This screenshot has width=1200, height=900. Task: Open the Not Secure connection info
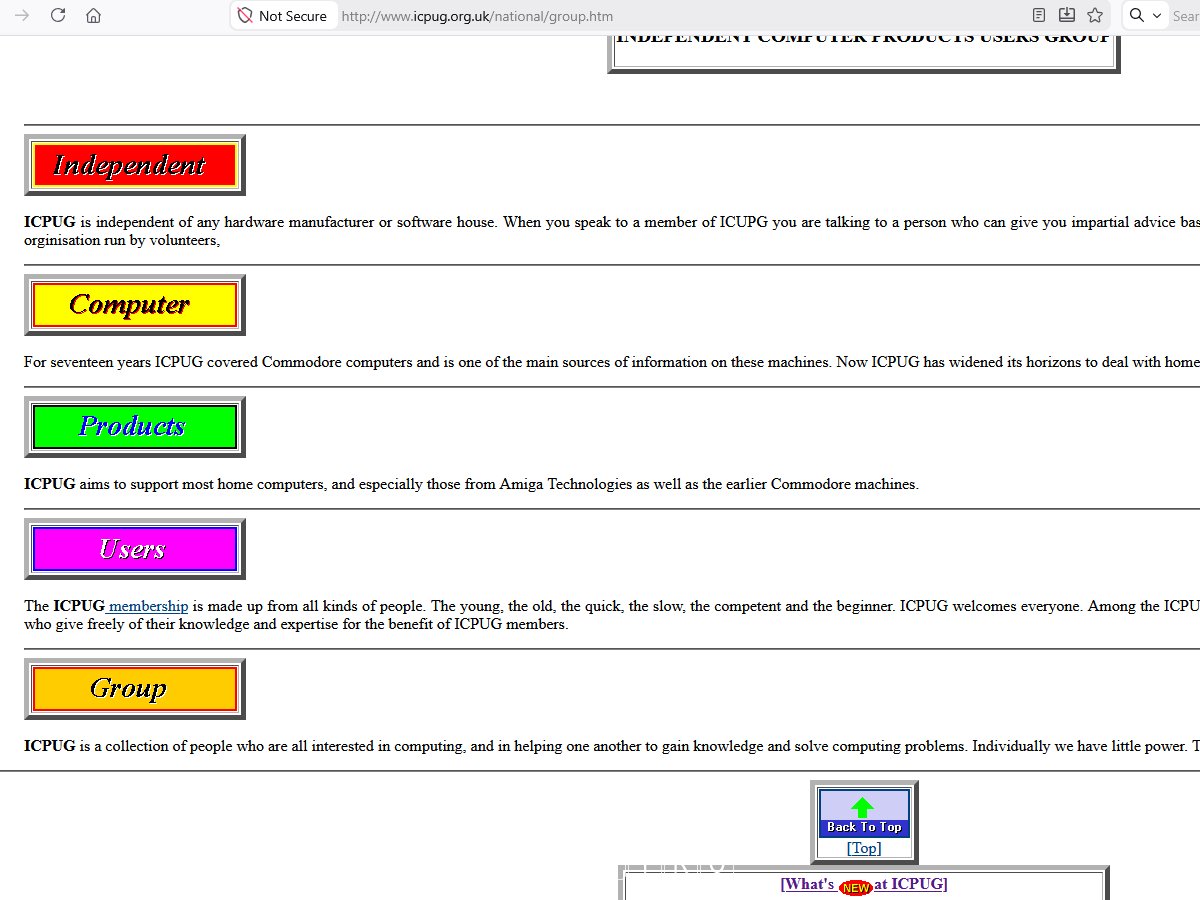coord(282,16)
